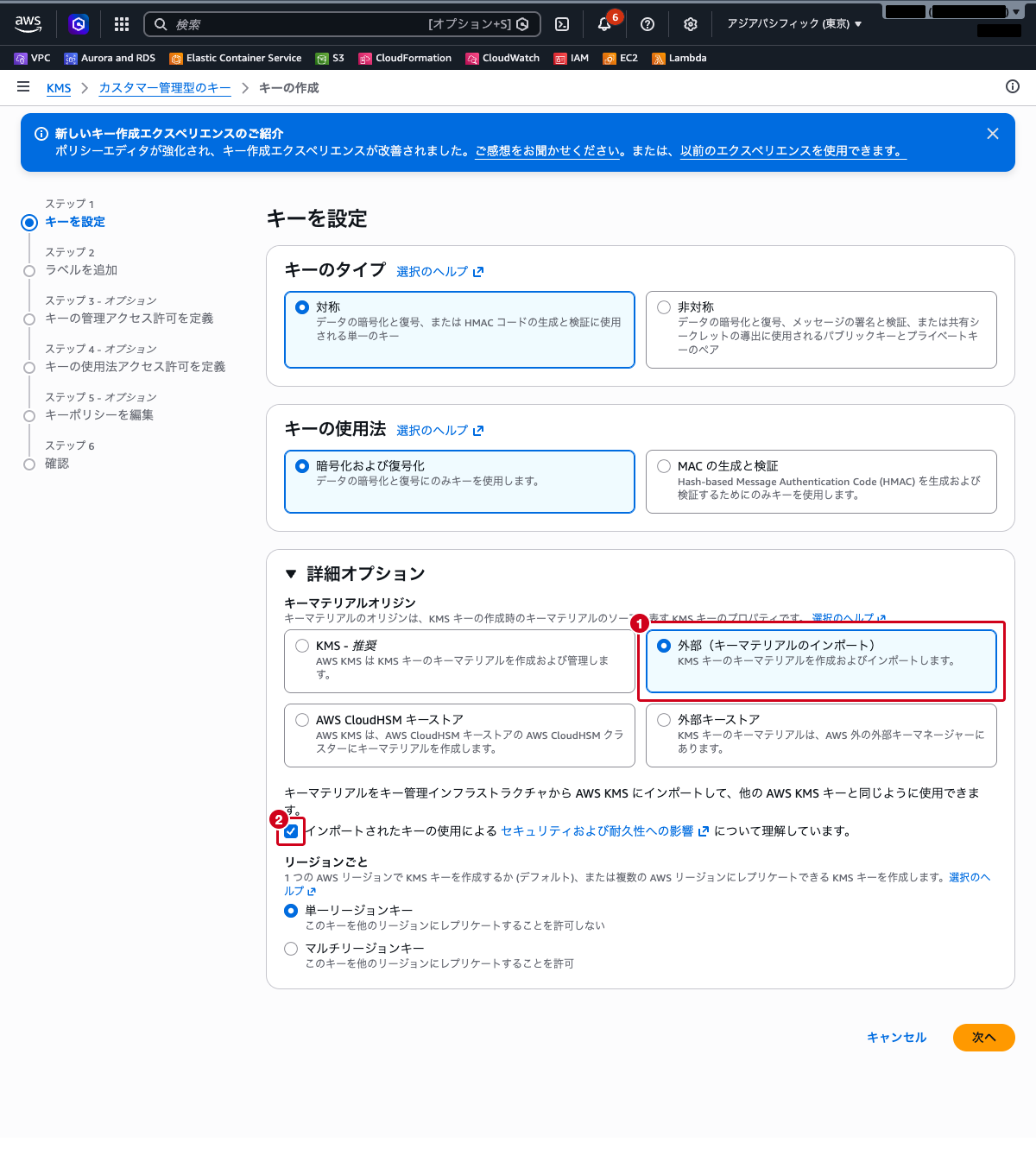Viewport: 1036px width, 1168px height.
Task: Click the AWS logo home icon
Action: pos(28,24)
